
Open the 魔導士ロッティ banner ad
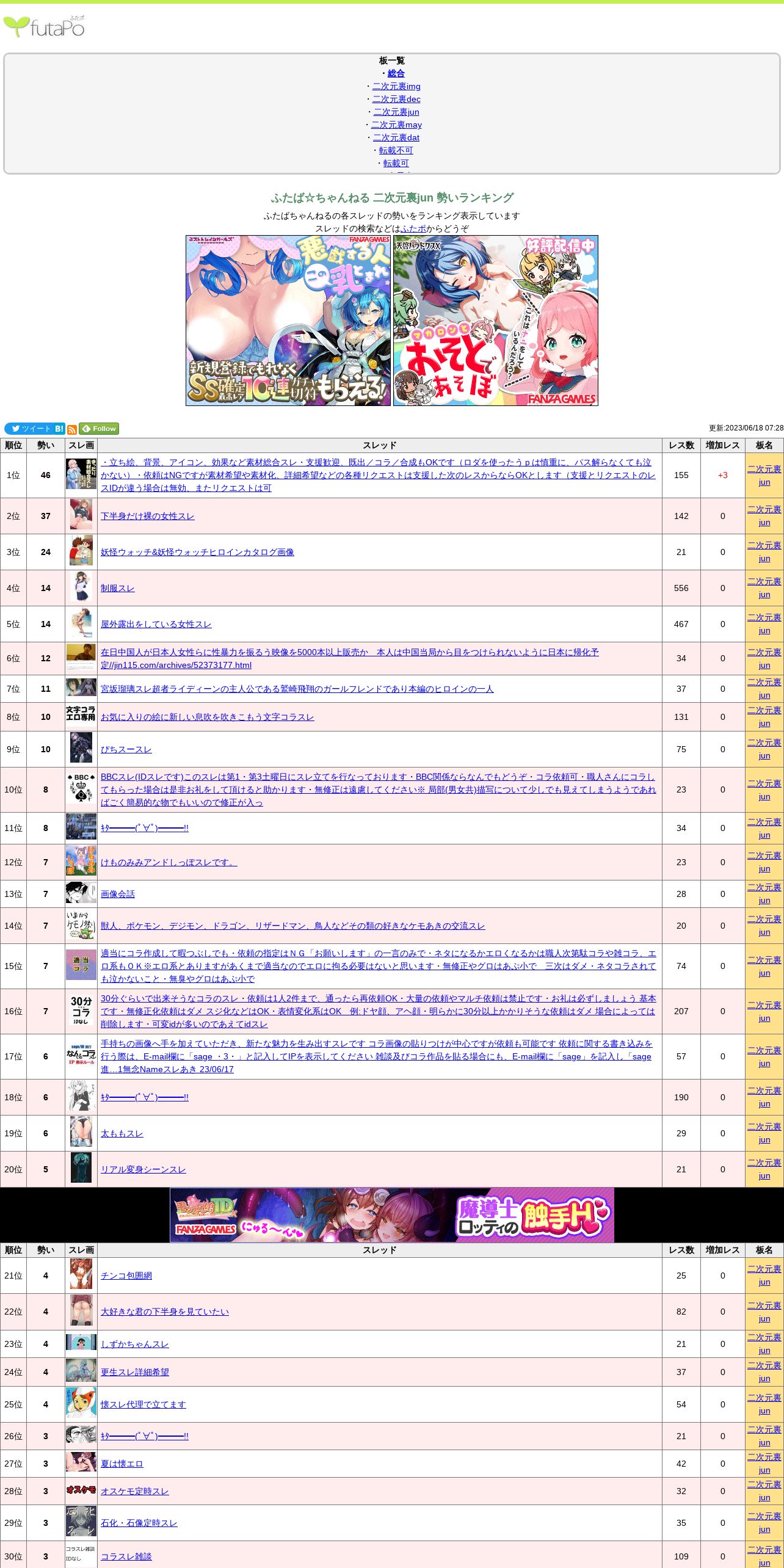(x=392, y=1215)
